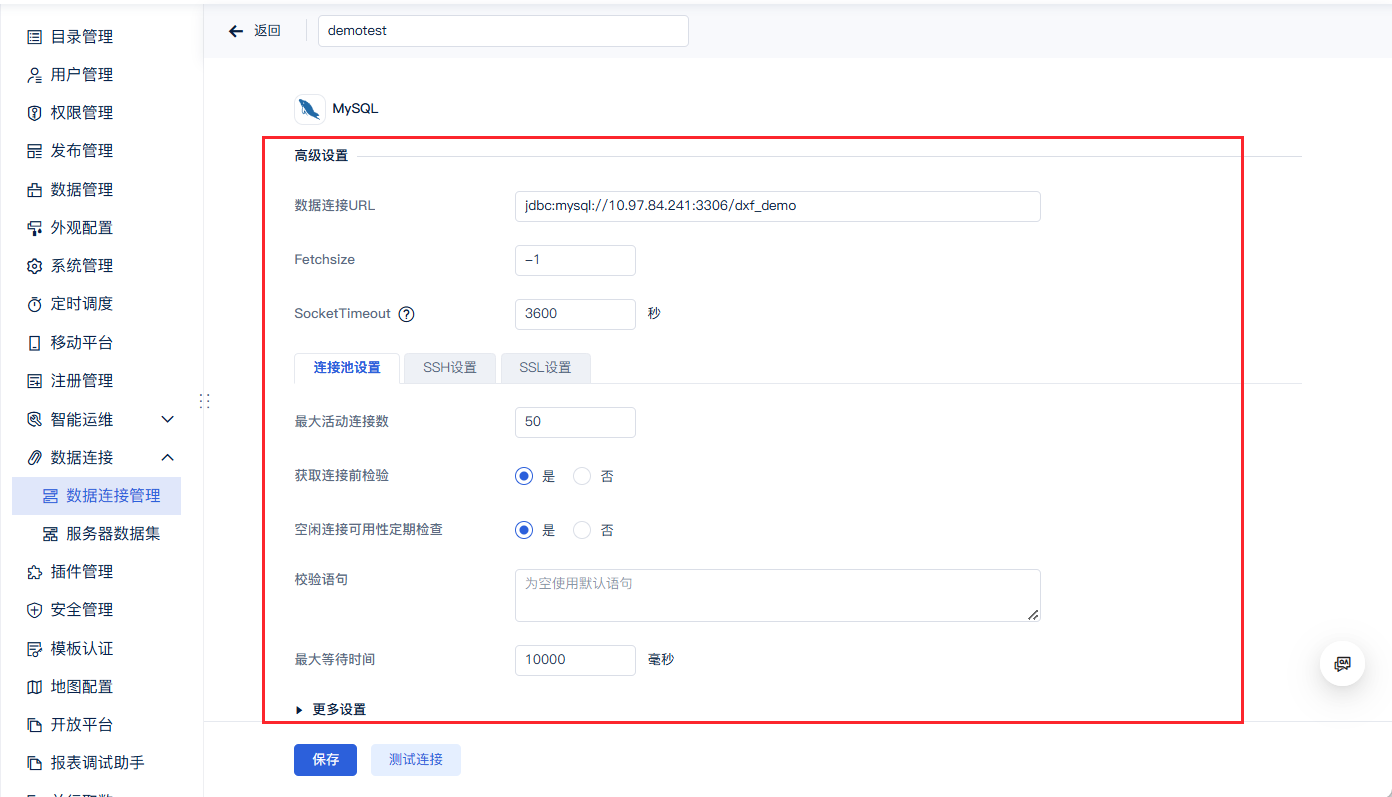Open the 安全管理 menu label
The width and height of the screenshot is (1392, 797).
82,610
